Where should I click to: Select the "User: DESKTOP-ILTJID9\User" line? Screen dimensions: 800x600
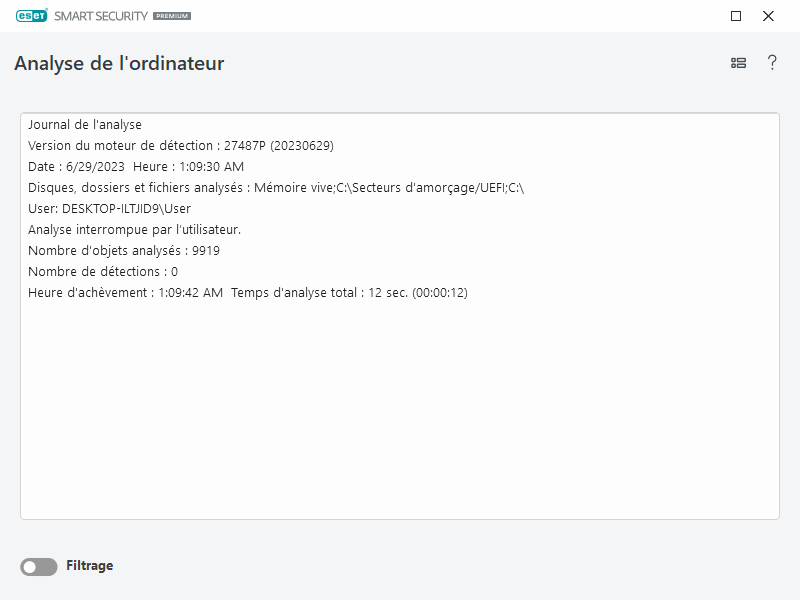[109, 209]
